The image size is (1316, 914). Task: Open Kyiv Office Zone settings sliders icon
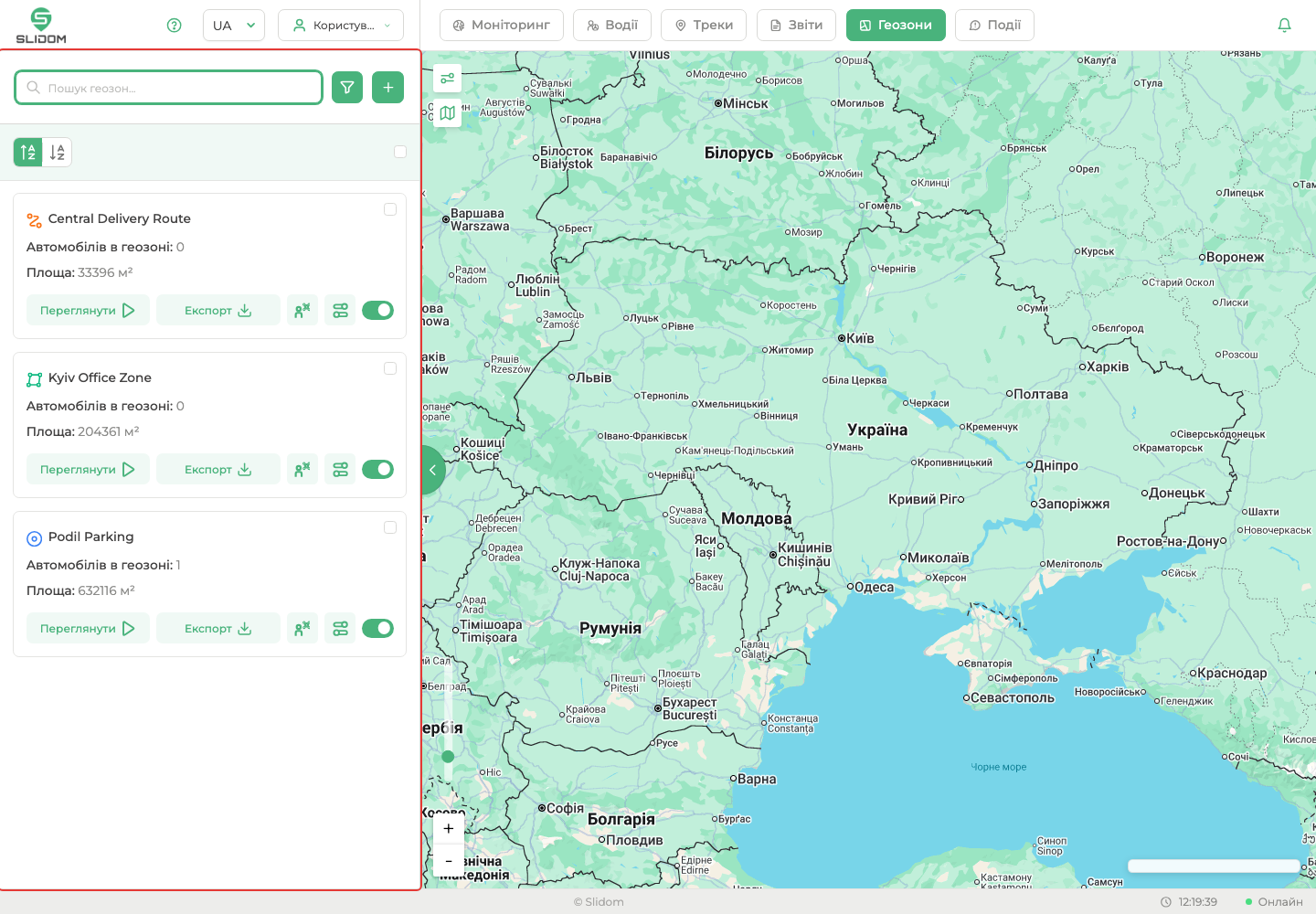click(x=340, y=470)
